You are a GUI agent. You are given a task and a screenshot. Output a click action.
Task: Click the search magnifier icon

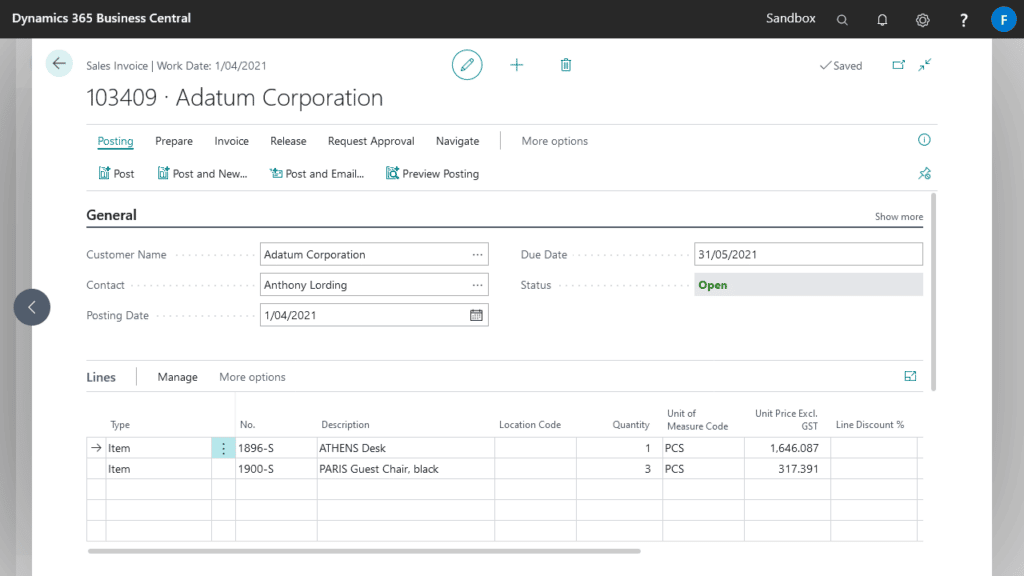click(842, 19)
